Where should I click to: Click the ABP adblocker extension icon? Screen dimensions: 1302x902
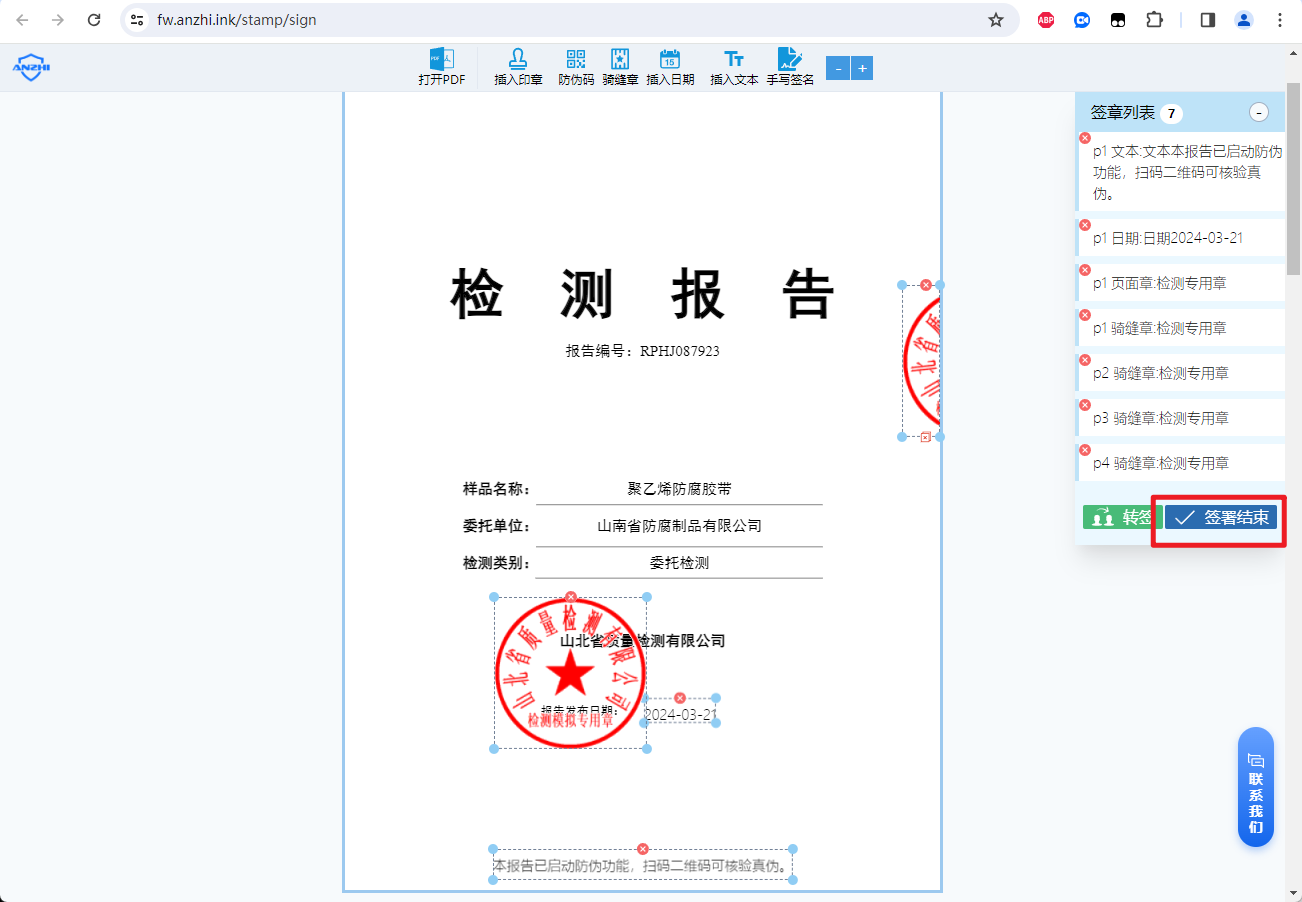click(x=1045, y=19)
